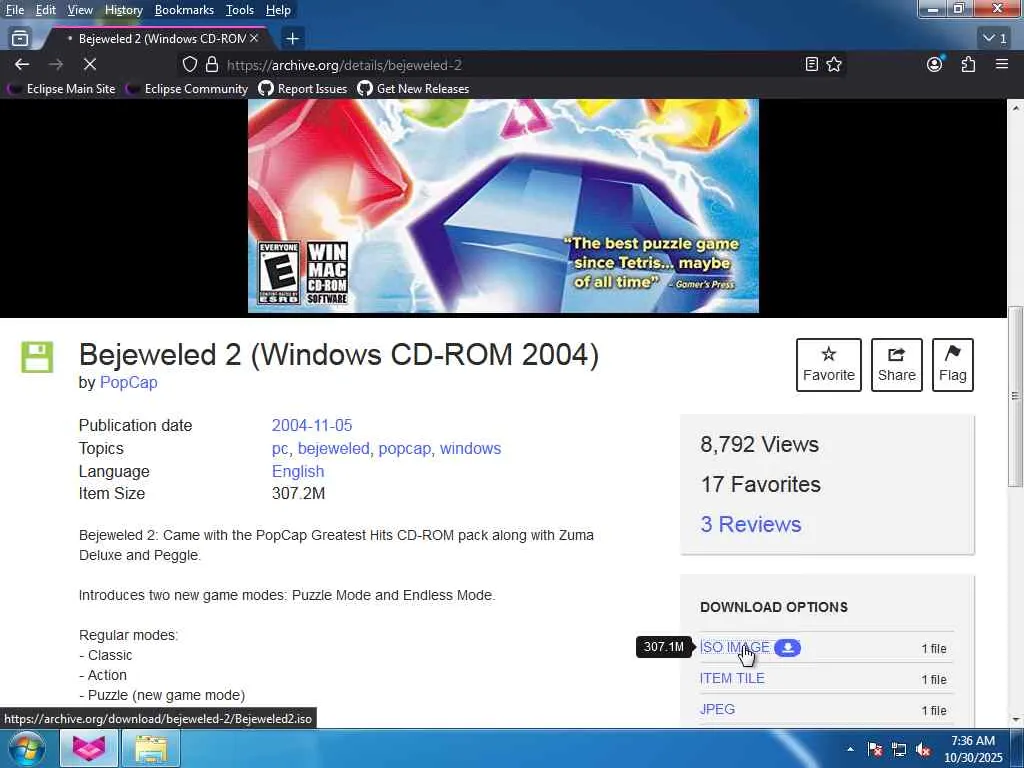Click the Share button
Viewport: 1024px width, 768px height.
897,365
